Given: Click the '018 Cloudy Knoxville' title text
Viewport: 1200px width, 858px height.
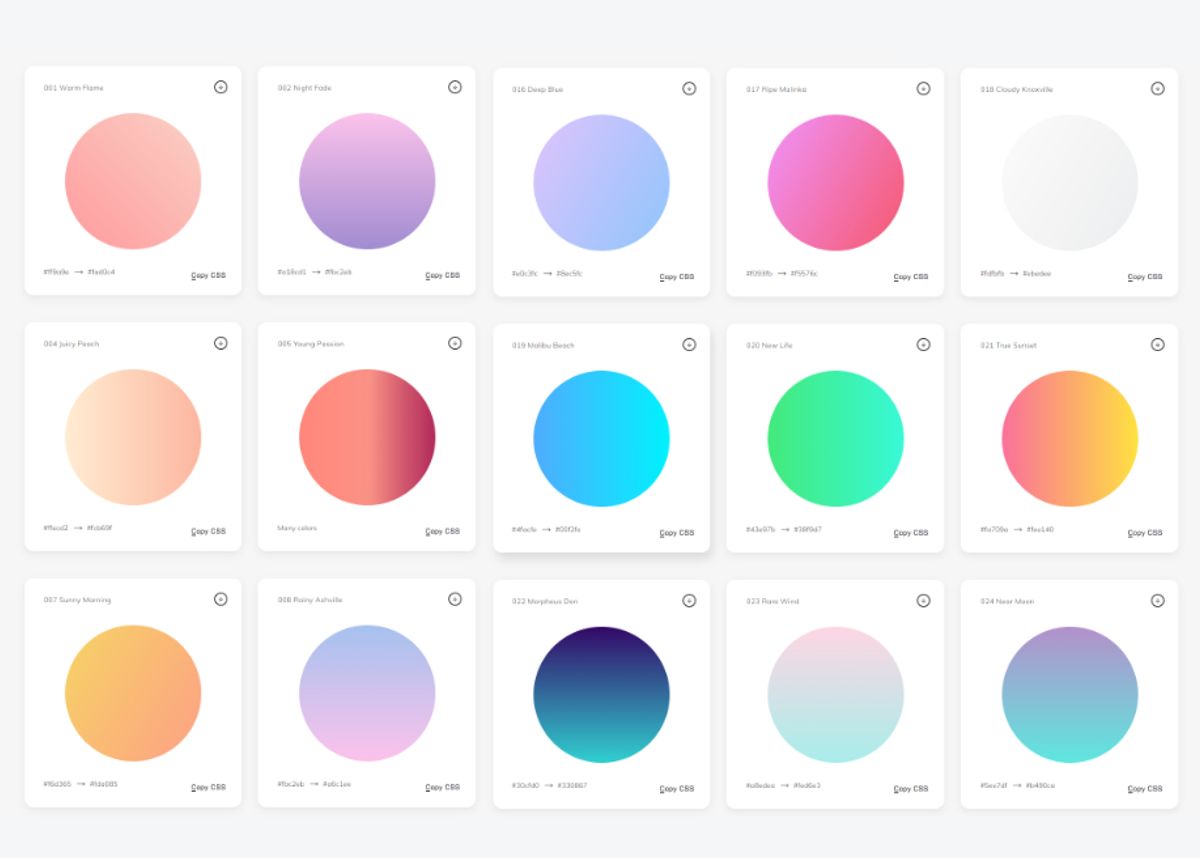Looking at the screenshot, I should coord(1016,90).
